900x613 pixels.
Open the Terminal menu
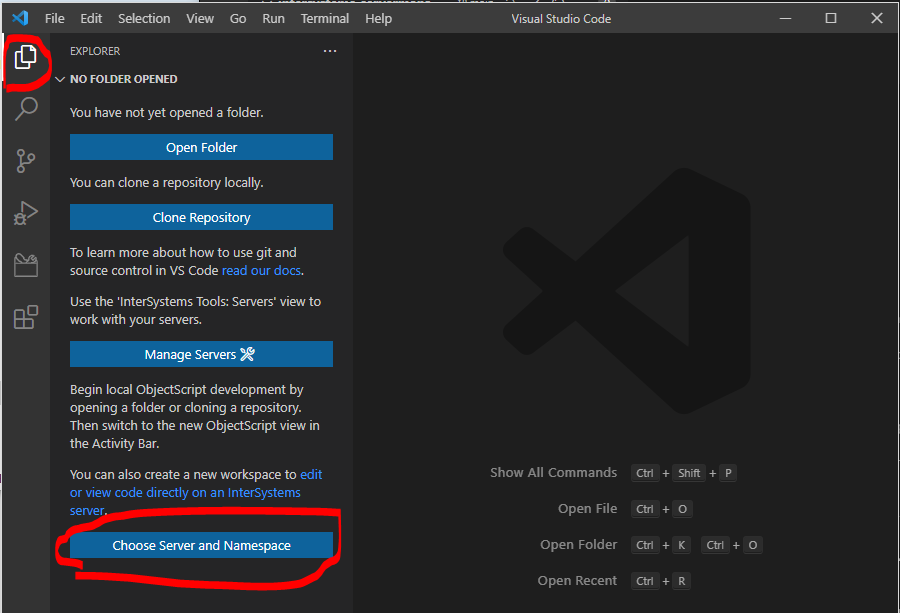tap(325, 18)
